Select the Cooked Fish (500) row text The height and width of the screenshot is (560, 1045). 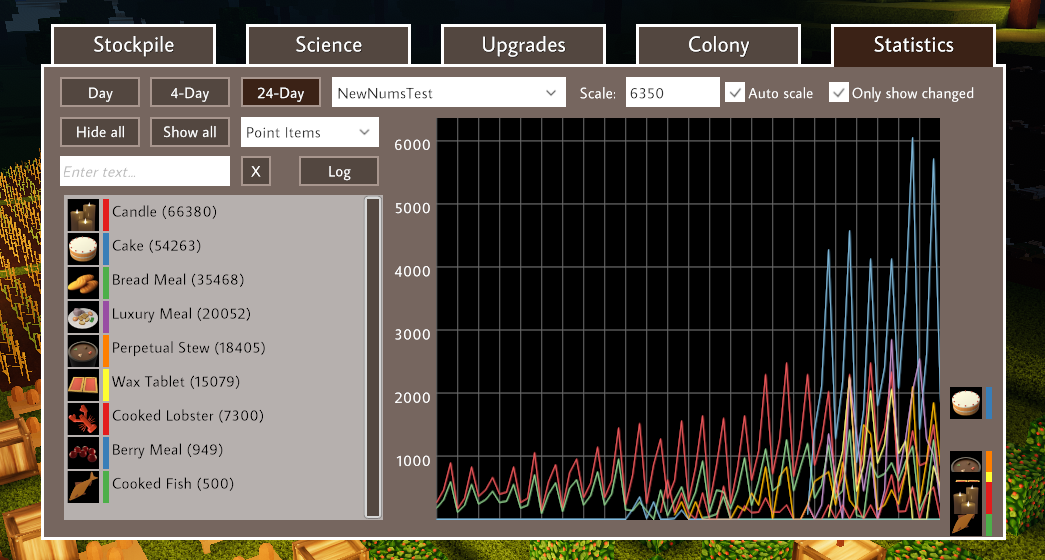pos(173,484)
